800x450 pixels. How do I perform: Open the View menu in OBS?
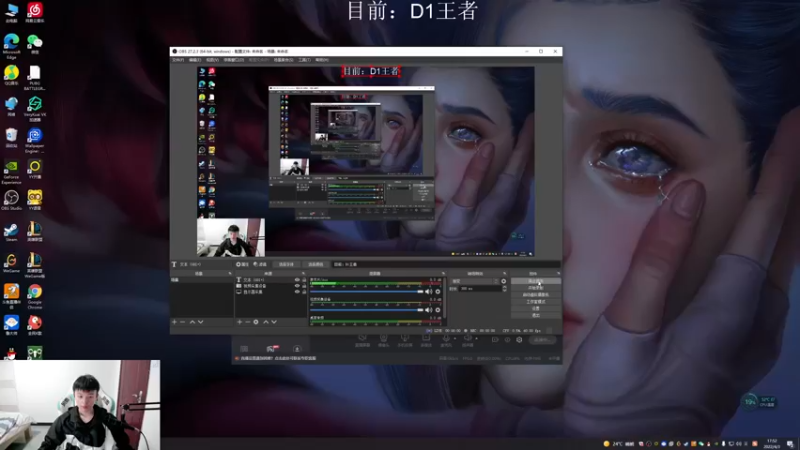212,60
